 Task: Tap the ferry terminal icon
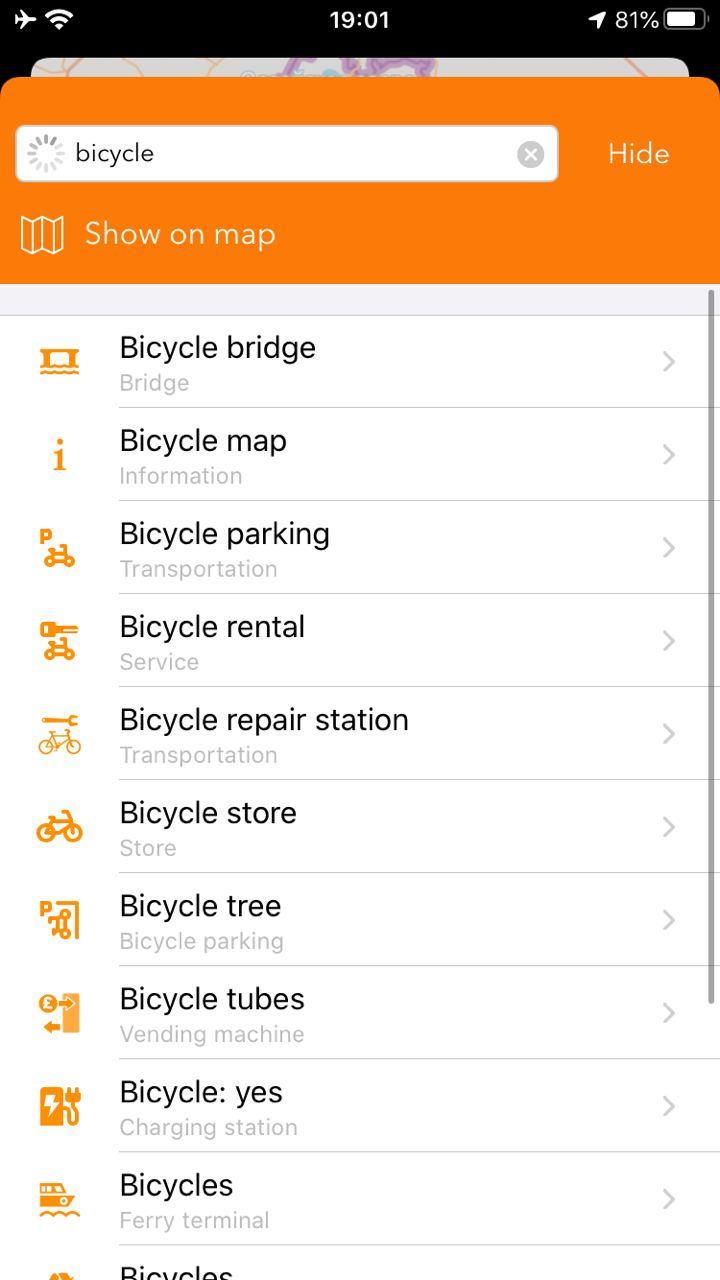[x=60, y=1199]
